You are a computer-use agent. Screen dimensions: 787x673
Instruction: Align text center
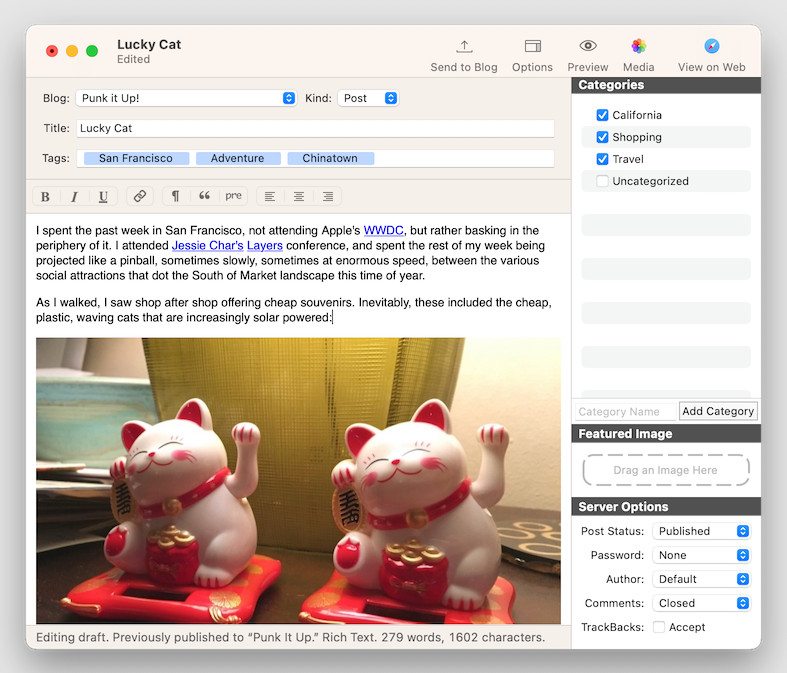click(x=299, y=196)
